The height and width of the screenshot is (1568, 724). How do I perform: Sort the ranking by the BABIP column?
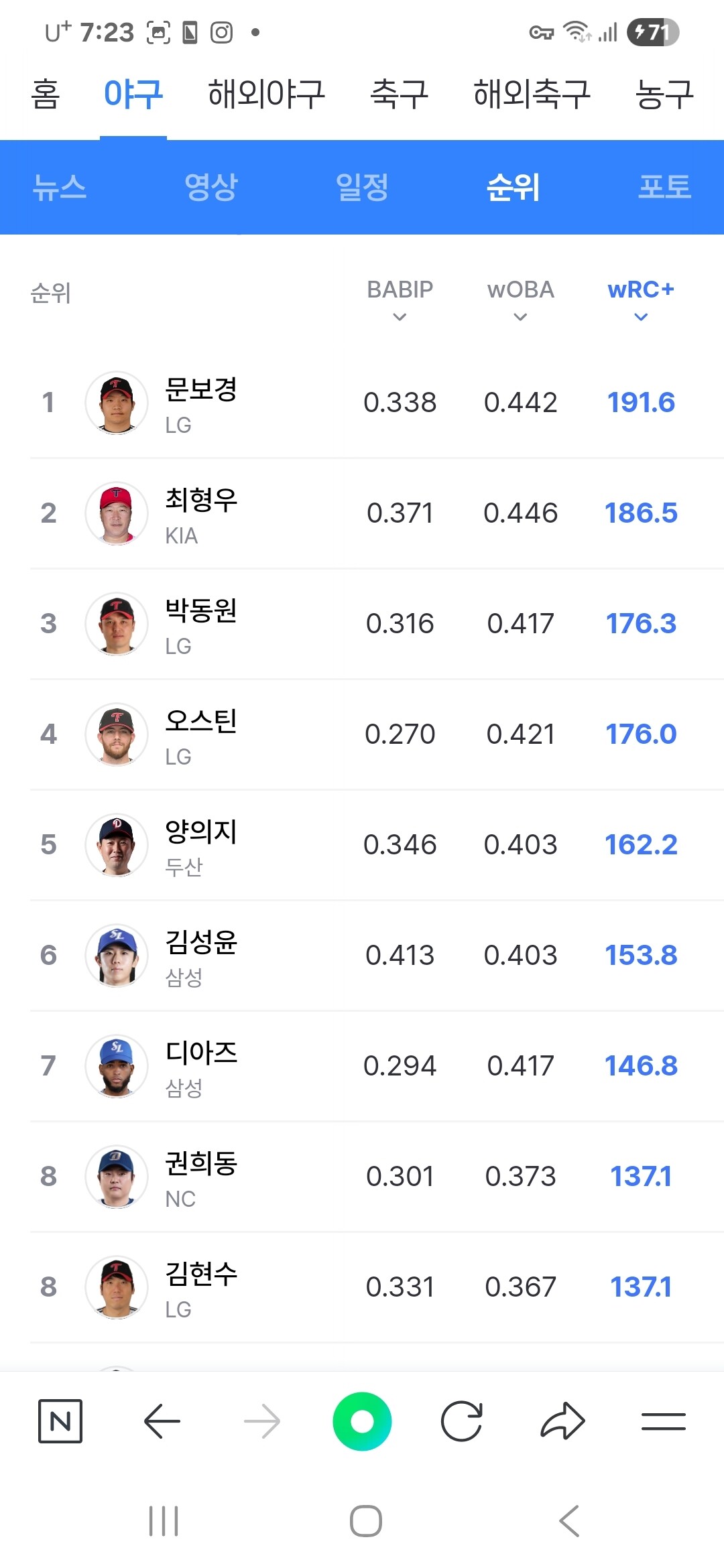pos(400,300)
